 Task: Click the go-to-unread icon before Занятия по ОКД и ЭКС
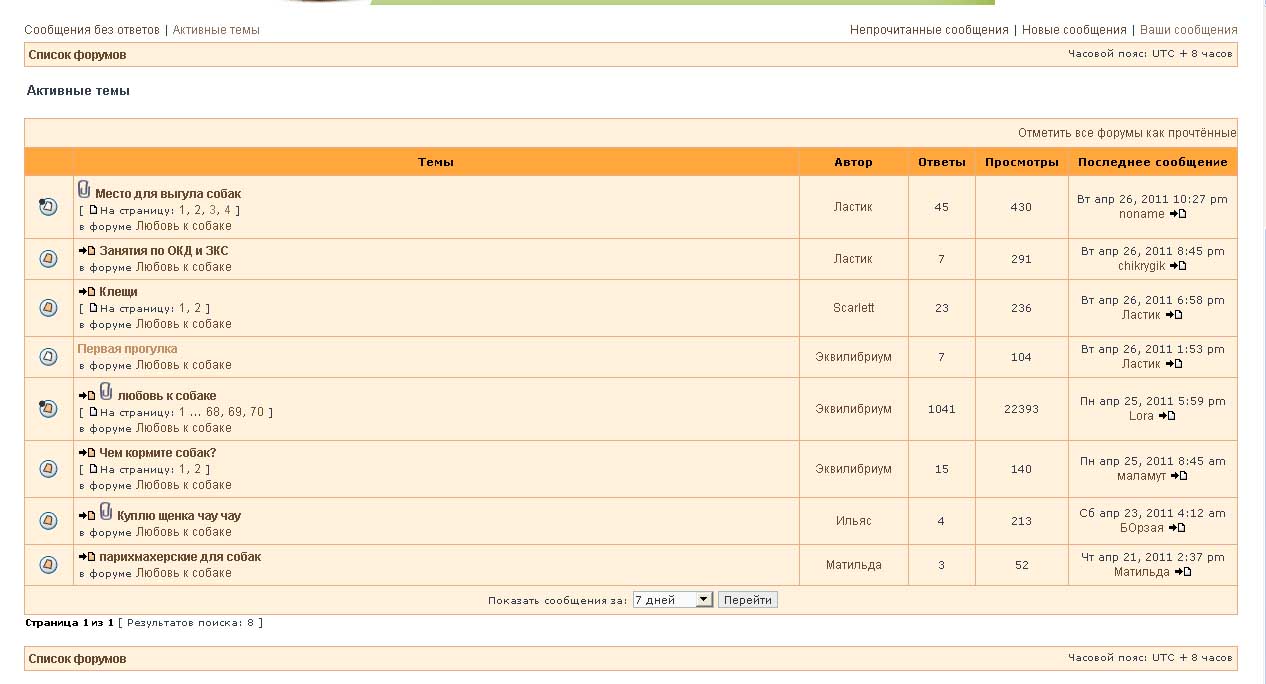click(x=87, y=251)
